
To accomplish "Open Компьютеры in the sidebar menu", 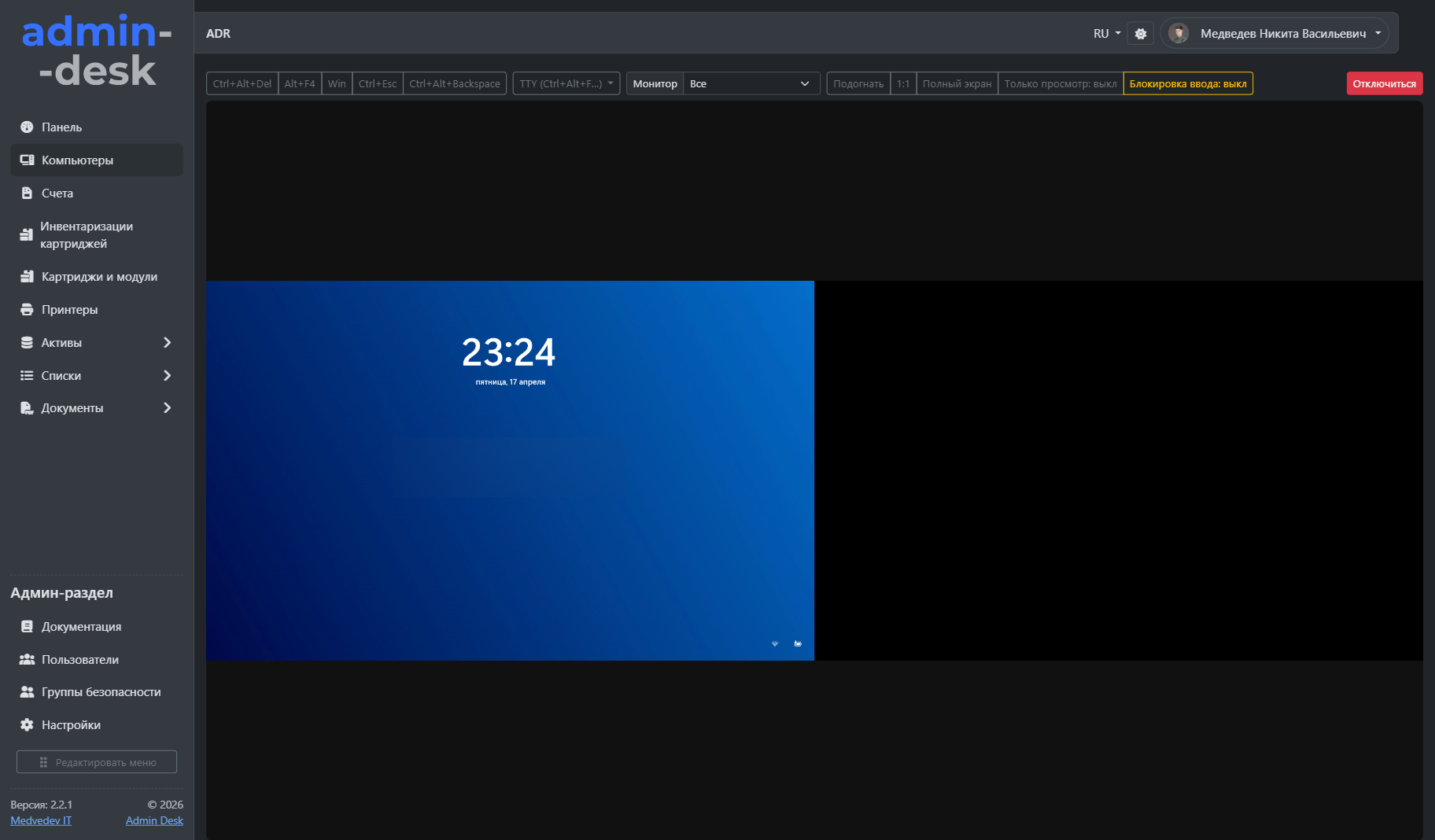I will 77,160.
